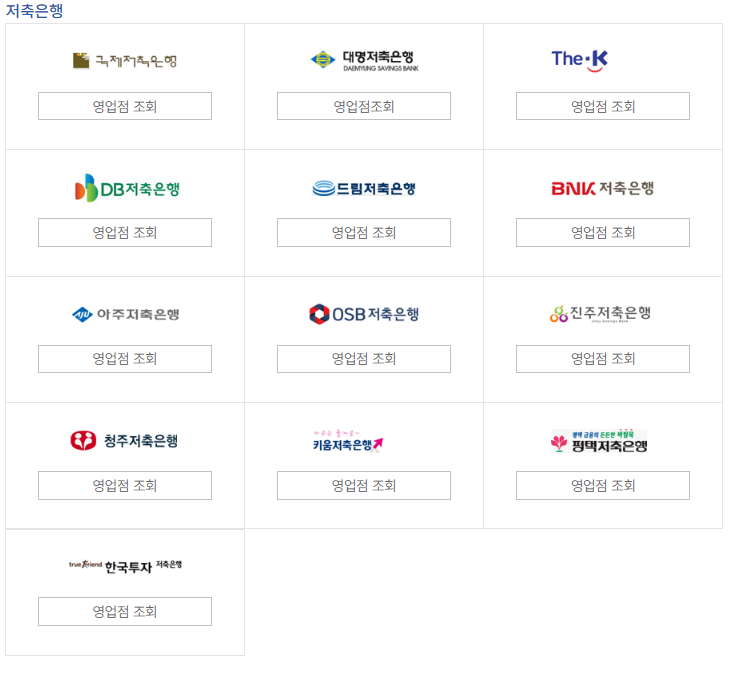Click the 키움저축은행 logo

click(x=348, y=441)
